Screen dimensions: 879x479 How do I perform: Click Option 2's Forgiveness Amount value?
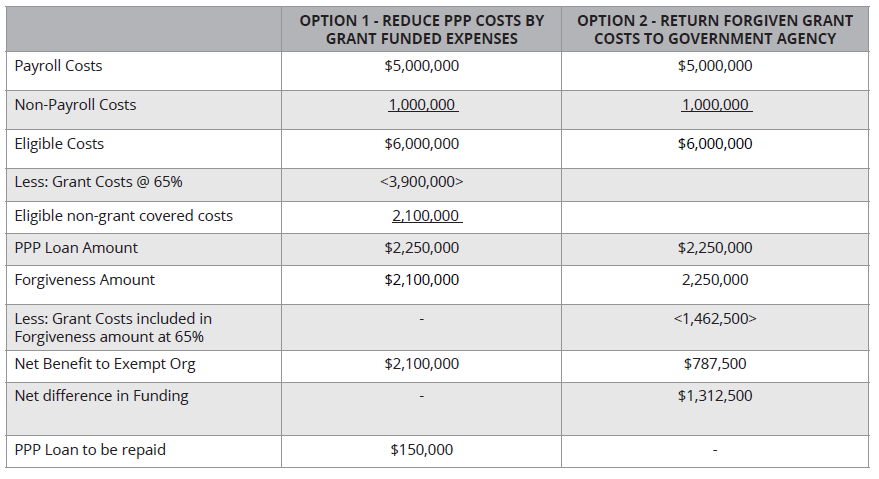pyautogui.click(x=715, y=280)
